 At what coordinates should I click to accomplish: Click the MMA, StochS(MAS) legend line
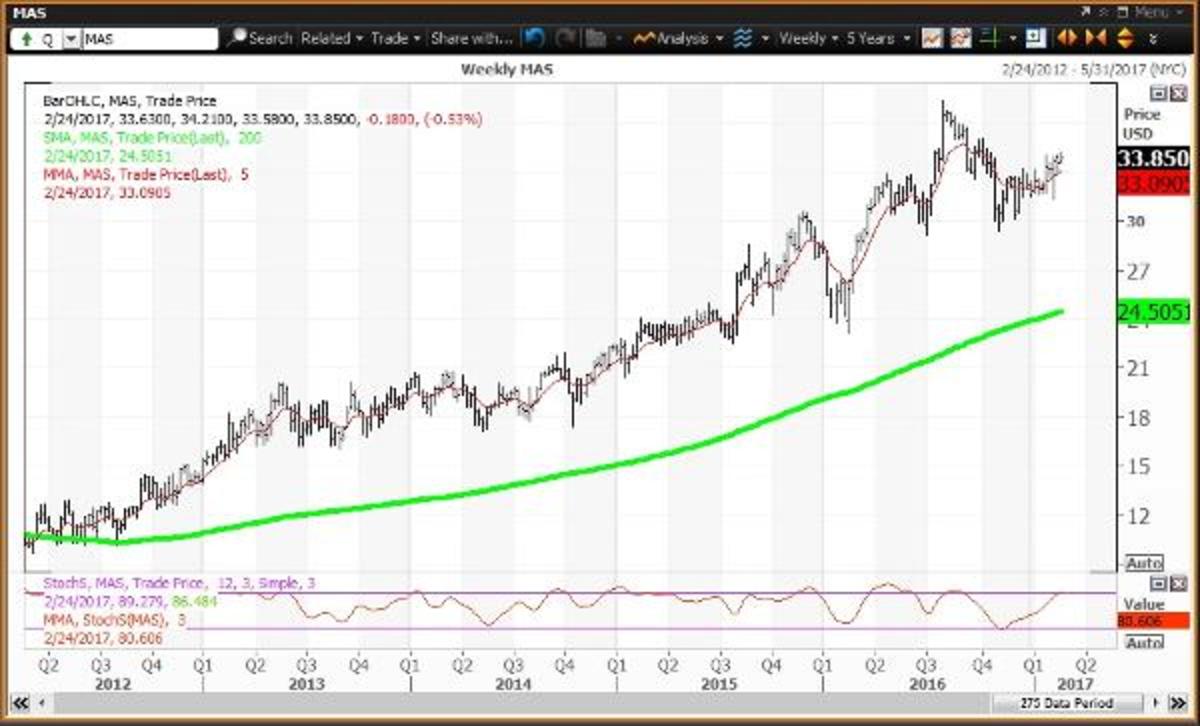(x=115, y=621)
